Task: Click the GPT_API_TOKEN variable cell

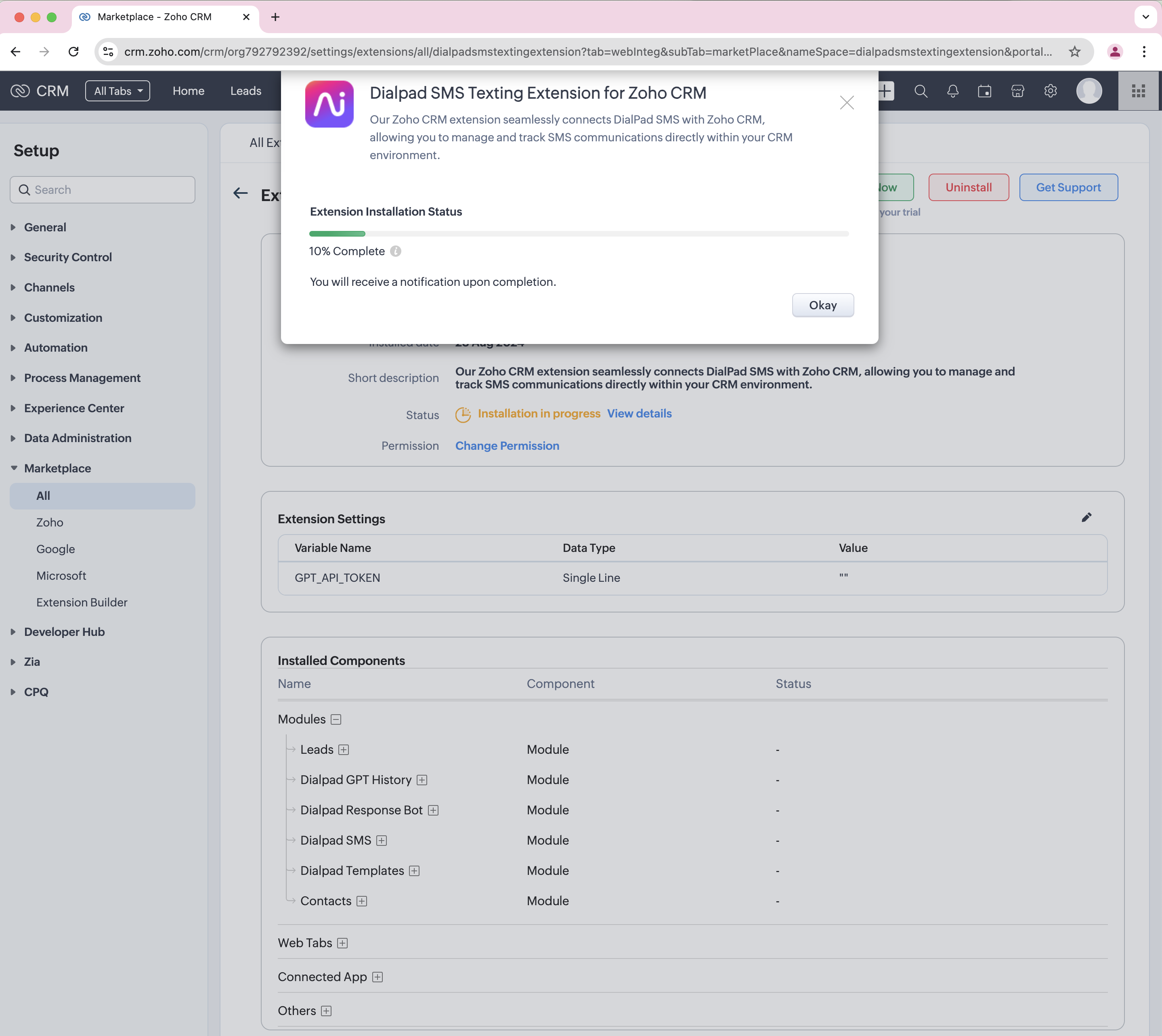Action: (337, 578)
